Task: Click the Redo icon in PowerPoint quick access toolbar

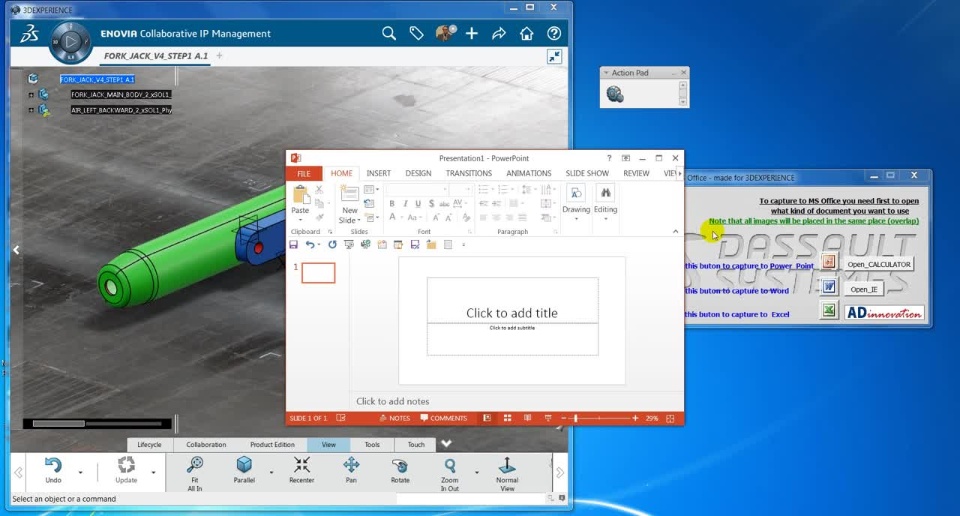Action: pos(332,244)
